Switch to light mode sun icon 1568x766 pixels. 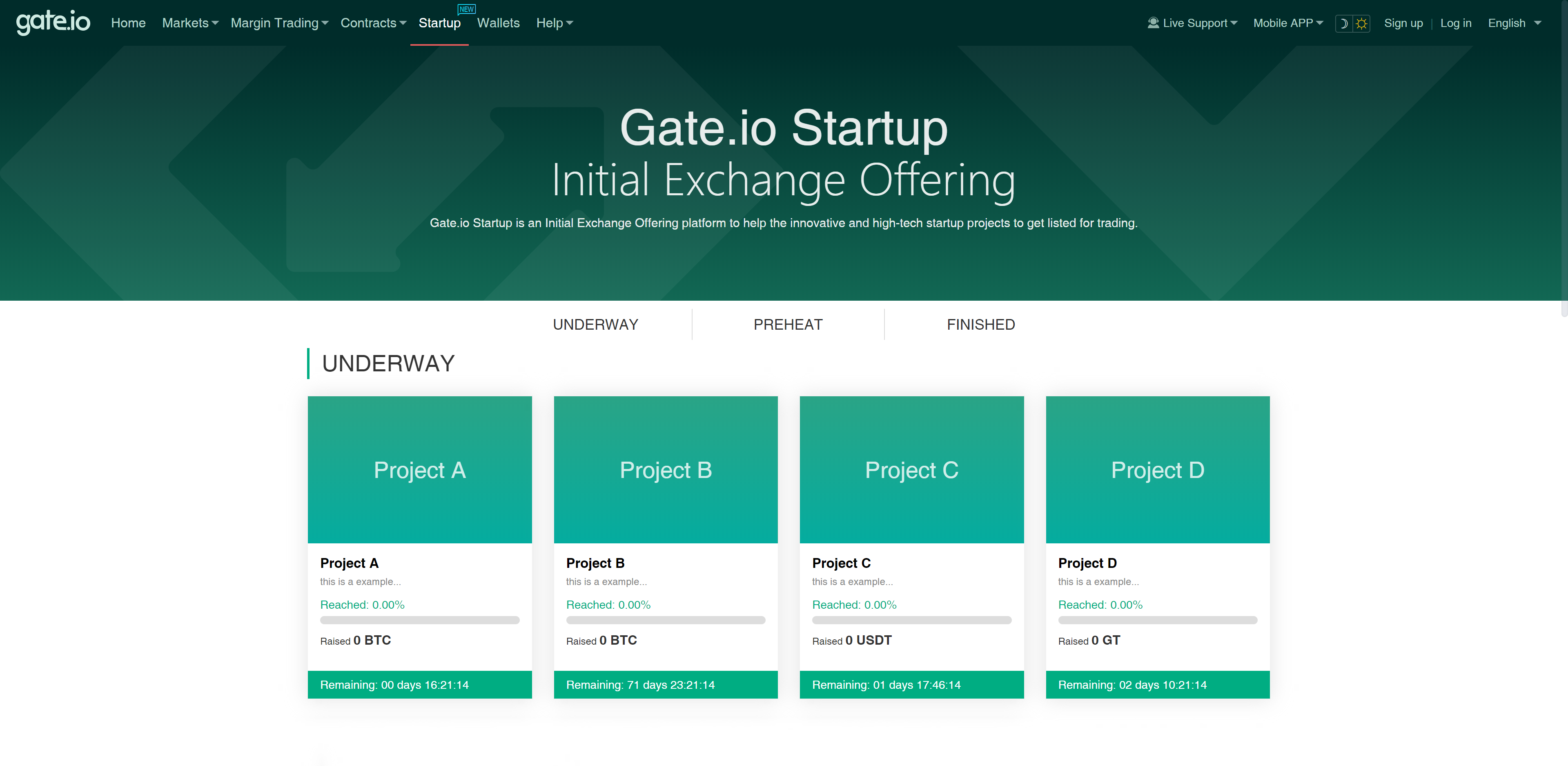(x=1362, y=23)
